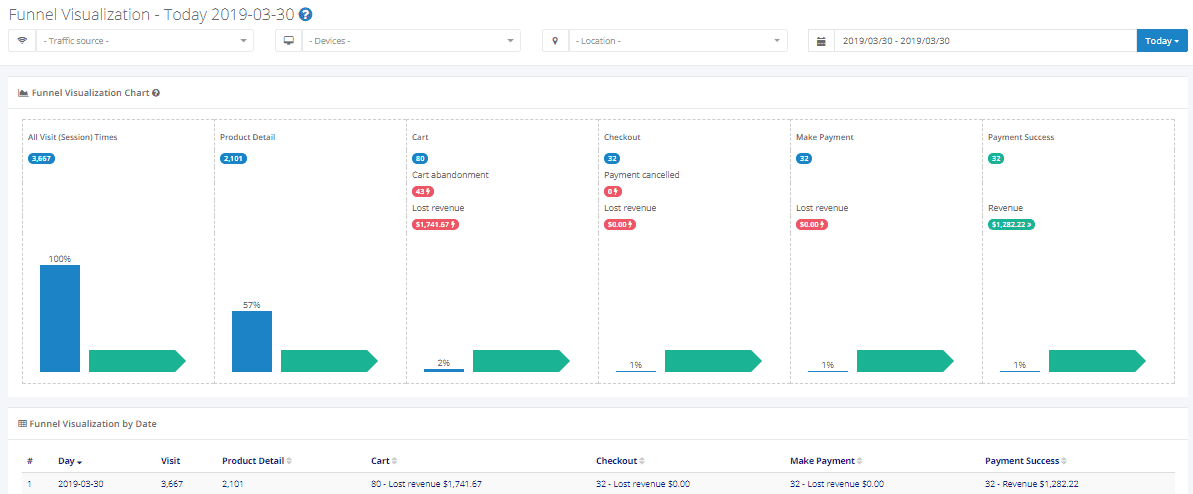Click the $1,282.22 revenue badge
This screenshot has height=494, width=1193.
(1011, 225)
